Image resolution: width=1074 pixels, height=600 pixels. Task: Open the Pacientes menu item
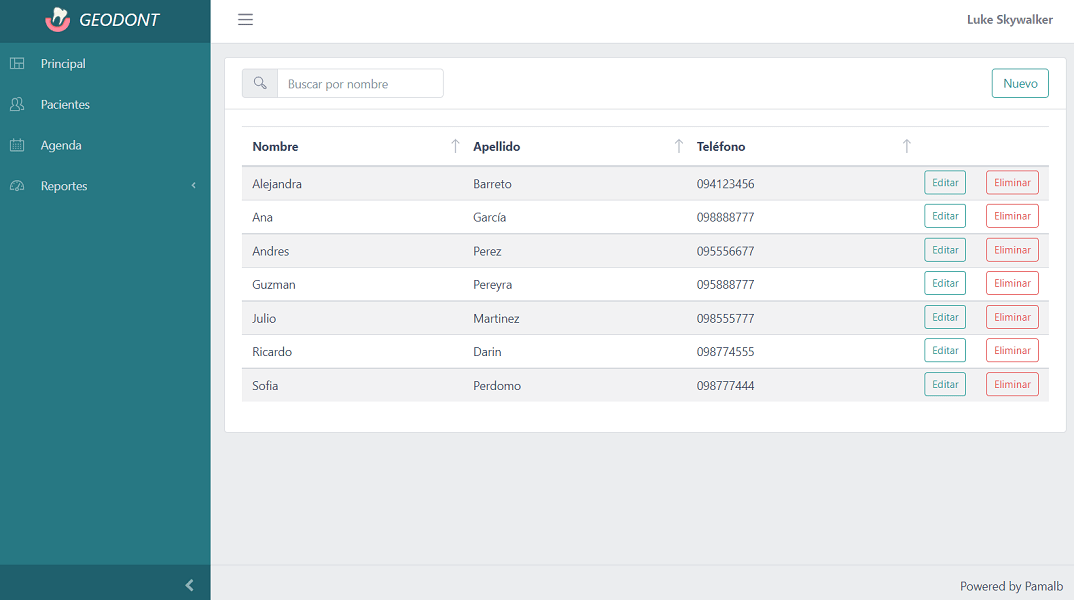(65, 104)
